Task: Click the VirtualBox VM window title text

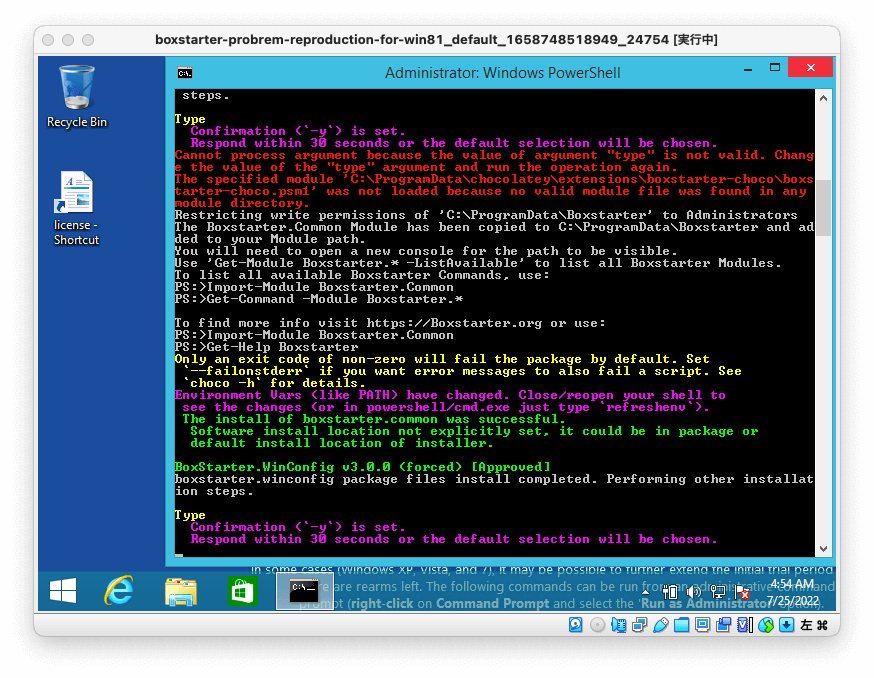Action: pyautogui.click(x=436, y=40)
